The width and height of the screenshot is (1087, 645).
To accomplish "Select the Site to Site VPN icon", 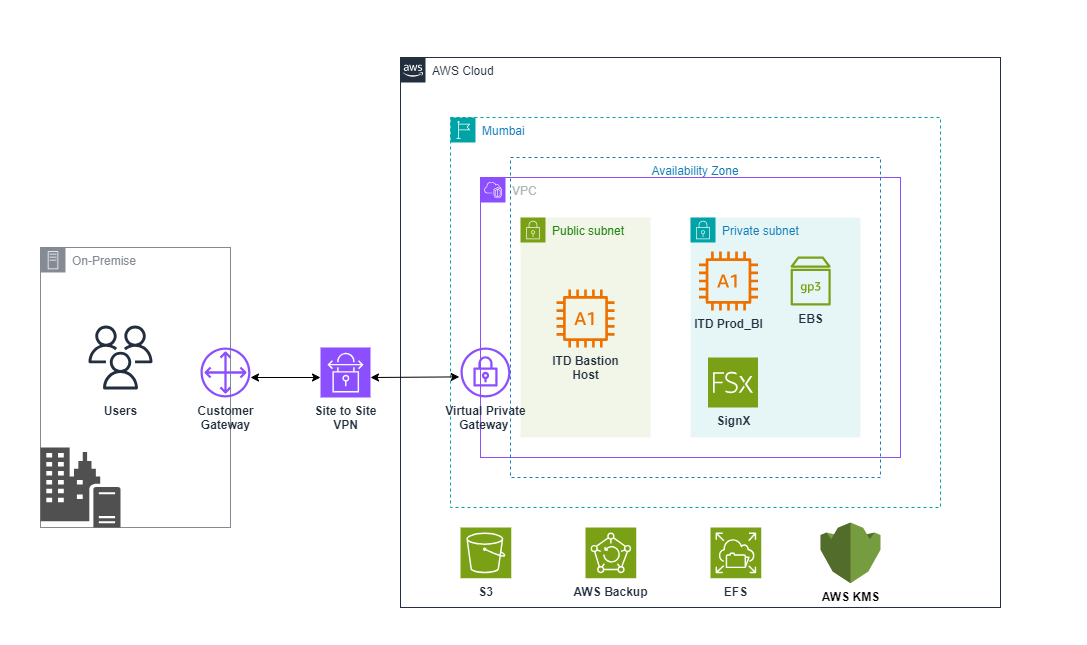I will click(x=345, y=371).
